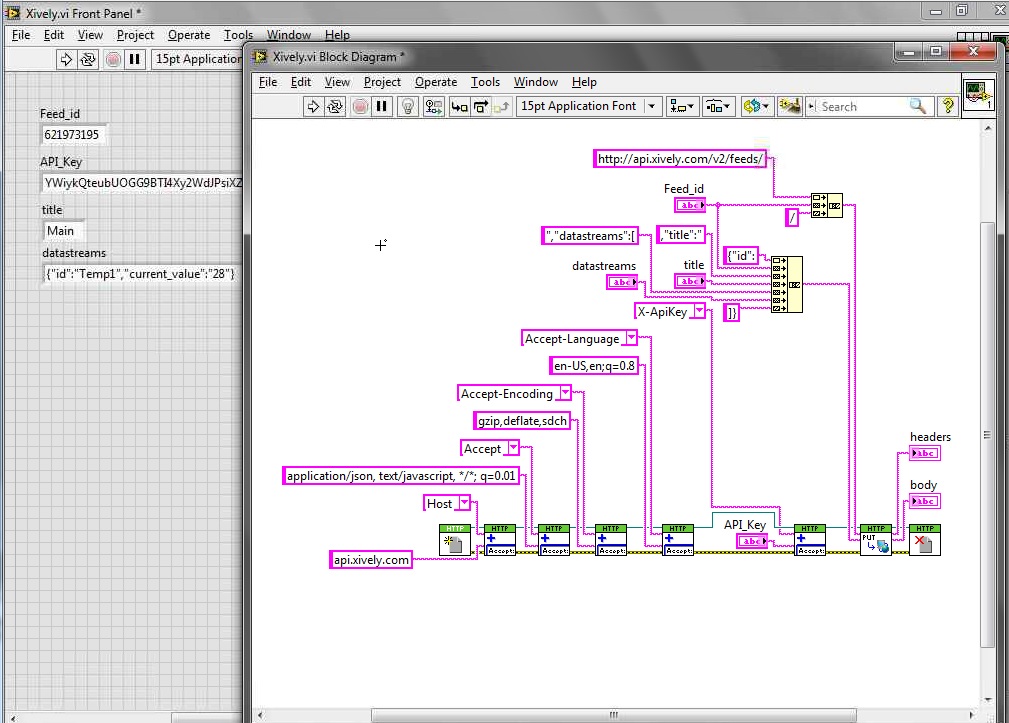
Task: Select the large Concatenate Strings node
Action: 786,284
